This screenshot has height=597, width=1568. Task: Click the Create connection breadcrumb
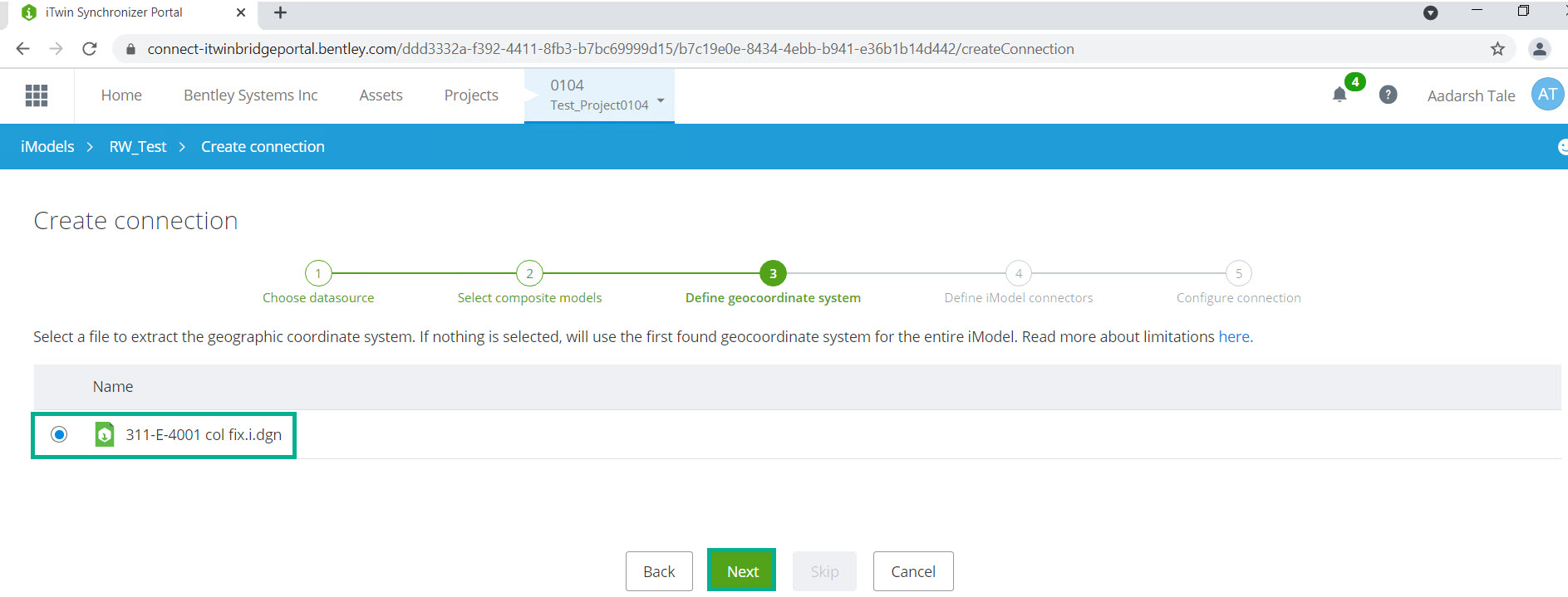tap(263, 147)
